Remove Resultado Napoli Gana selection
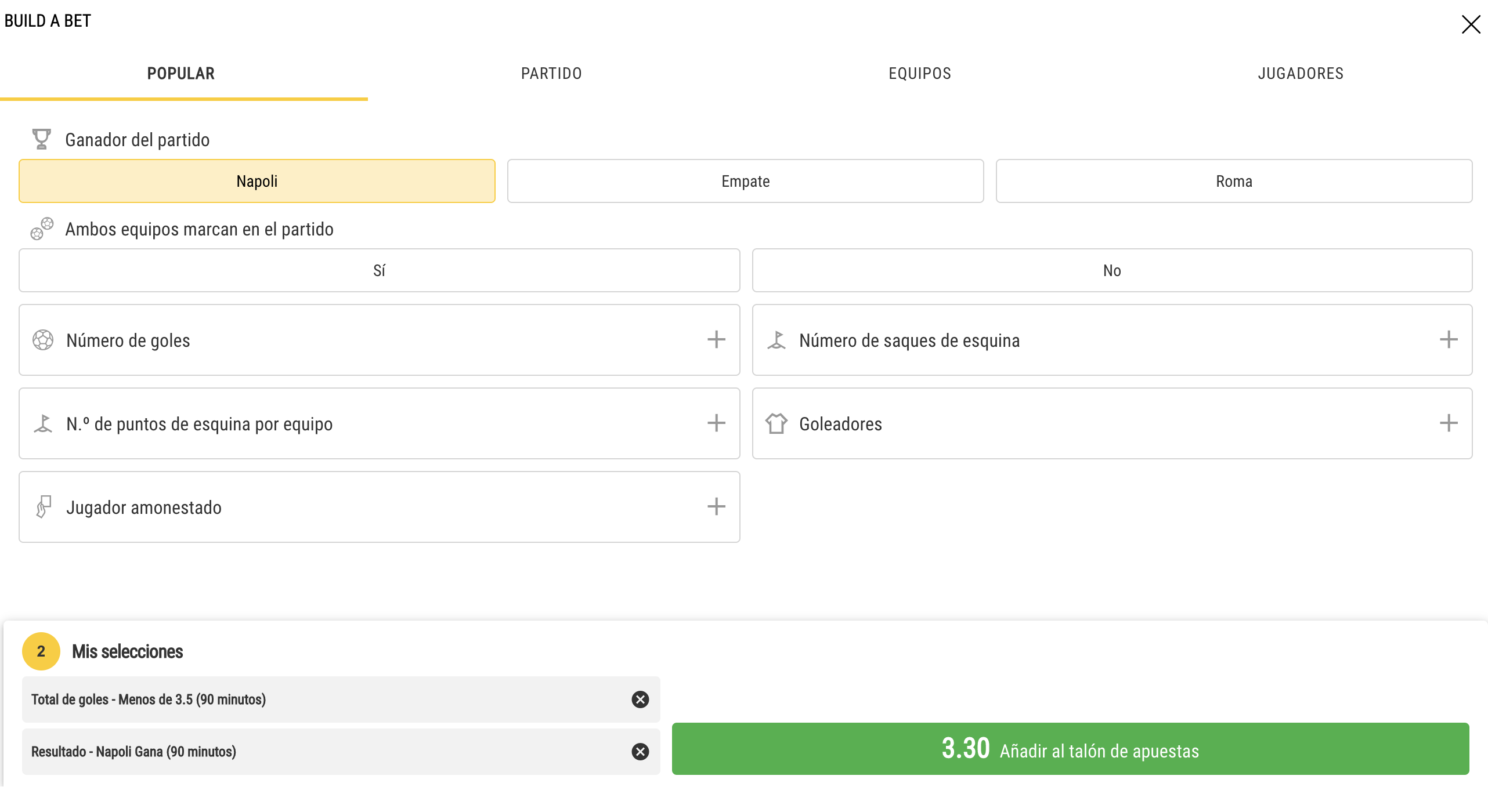This screenshot has height=812, width=1488. click(x=640, y=752)
